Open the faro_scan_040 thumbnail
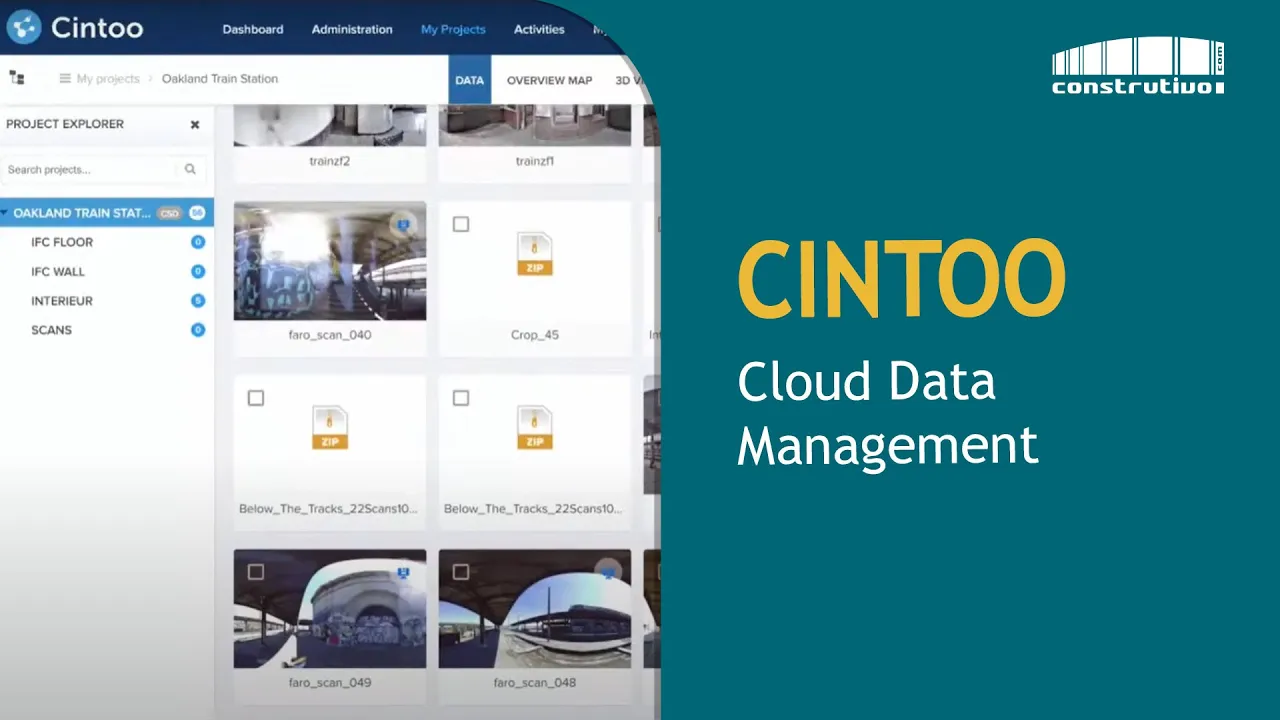Screen dimensions: 1280x720 click(x=330, y=261)
